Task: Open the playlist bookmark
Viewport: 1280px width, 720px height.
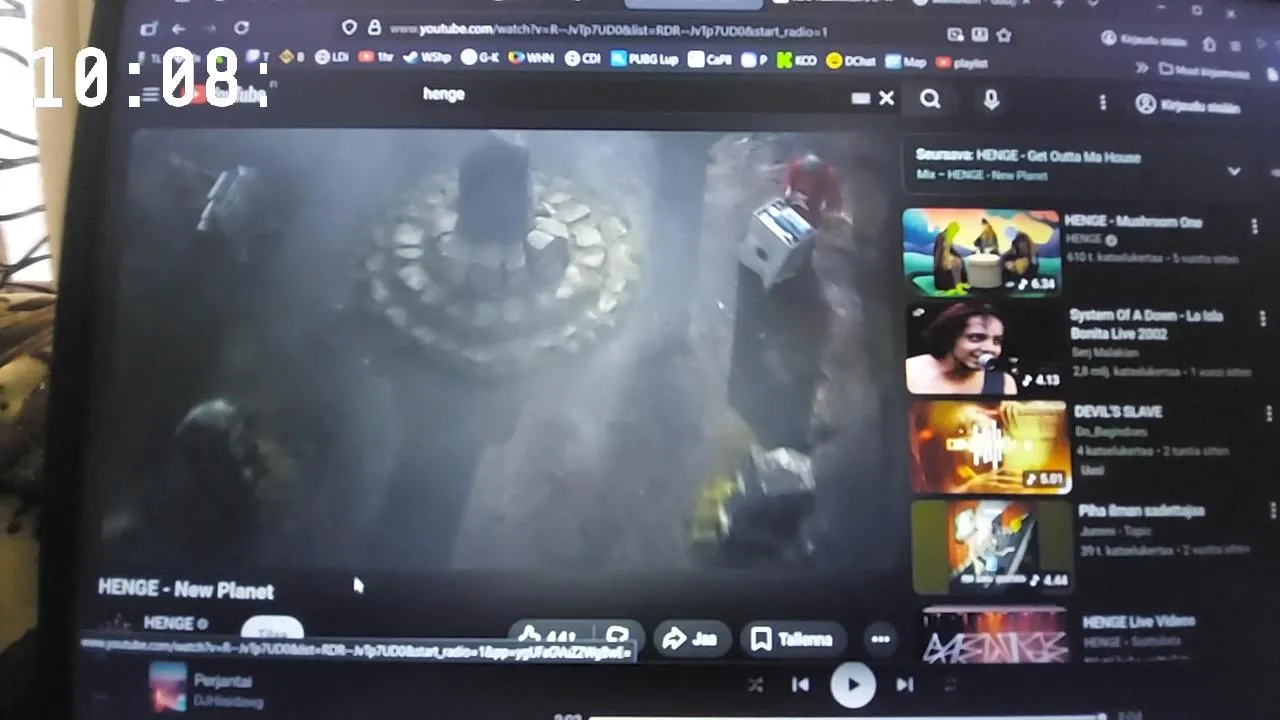Action: click(x=961, y=63)
